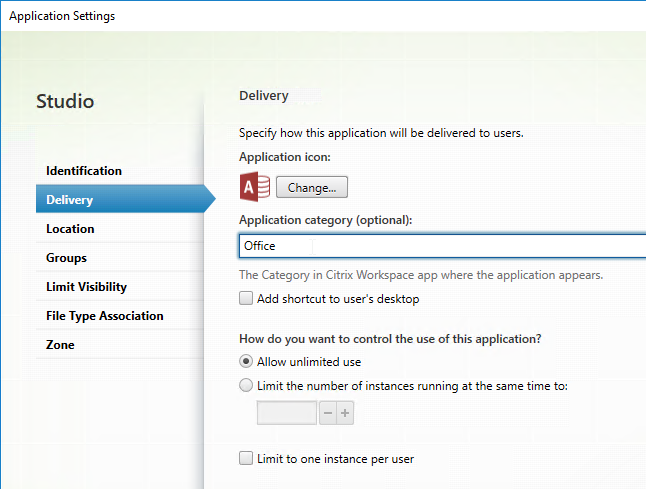Screen dimensions: 646x489
Task: Enable Add shortcut to user's desktop
Action: pyautogui.click(x=246, y=298)
